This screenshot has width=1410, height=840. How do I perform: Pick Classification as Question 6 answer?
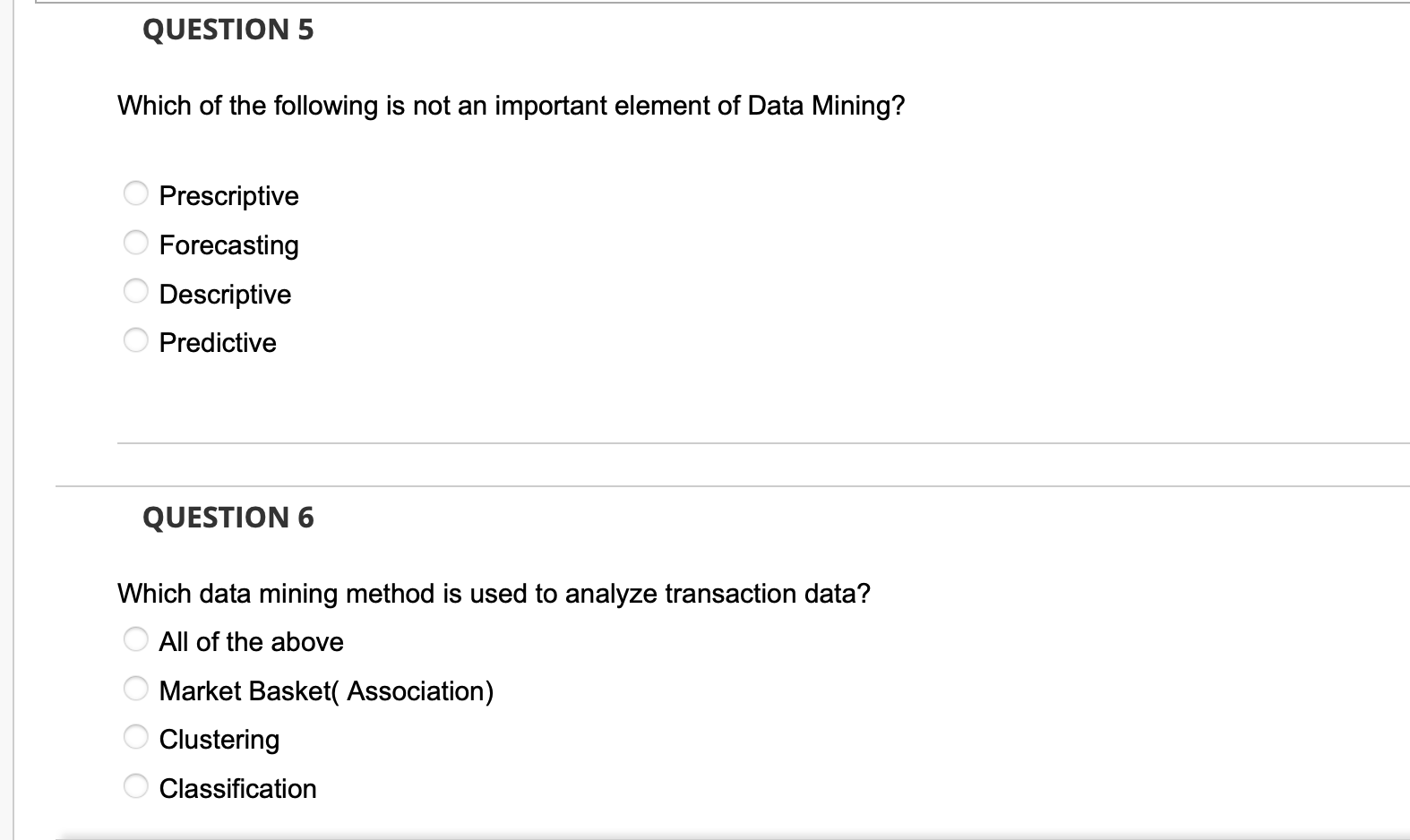(134, 784)
